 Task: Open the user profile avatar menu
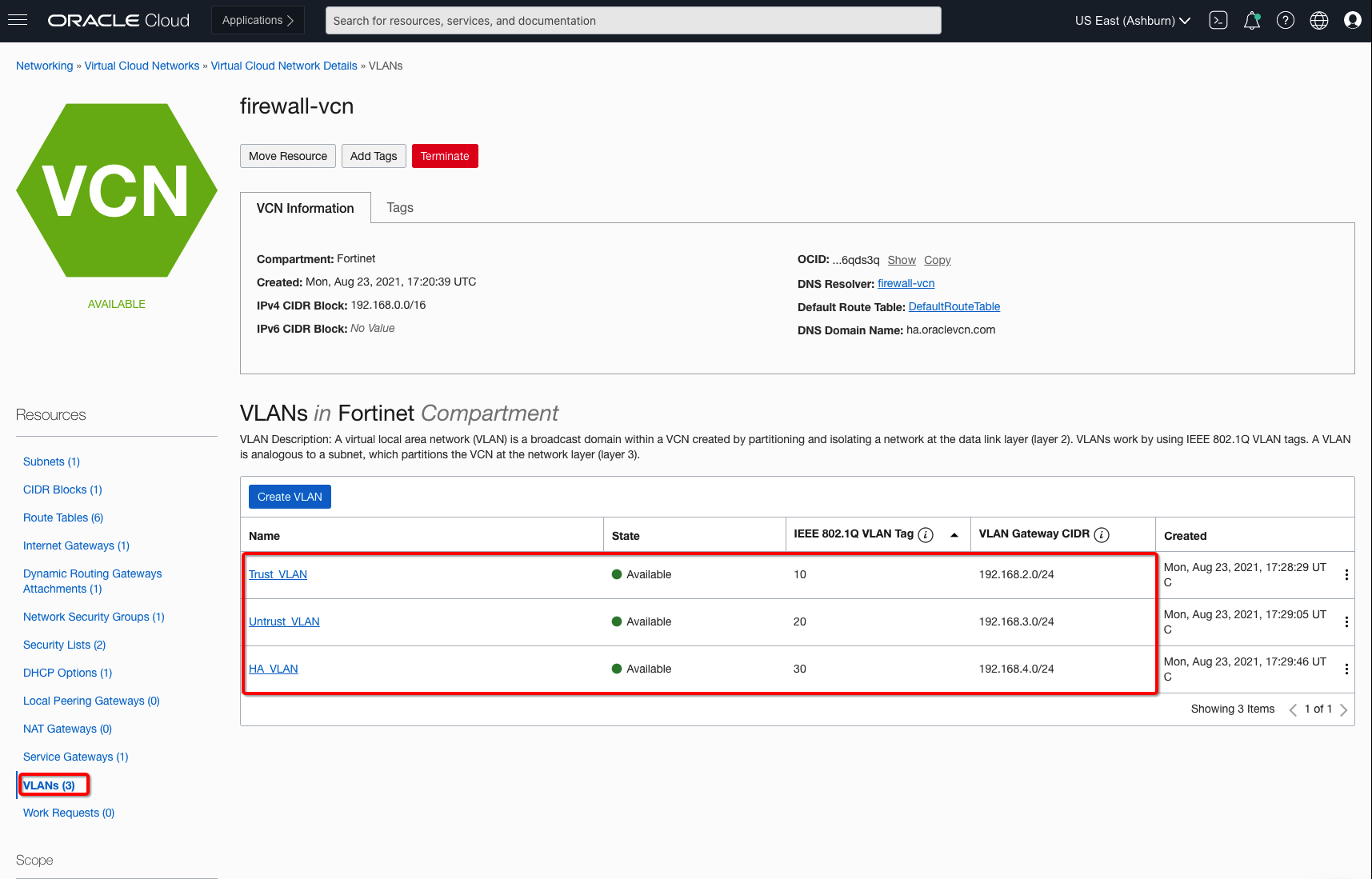tap(1353, 21)
